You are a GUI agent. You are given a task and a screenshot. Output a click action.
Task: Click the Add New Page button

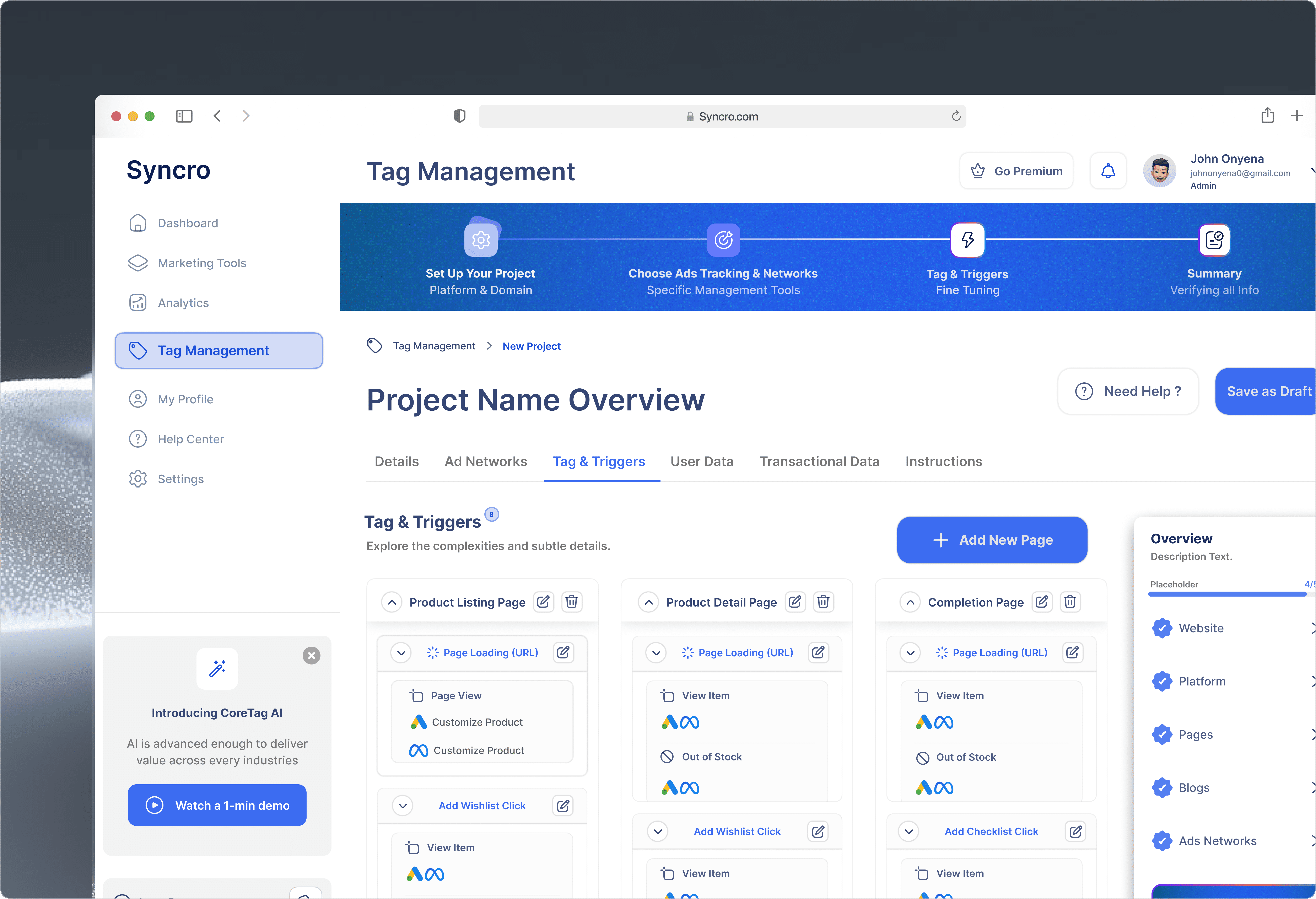coord(992,540)
